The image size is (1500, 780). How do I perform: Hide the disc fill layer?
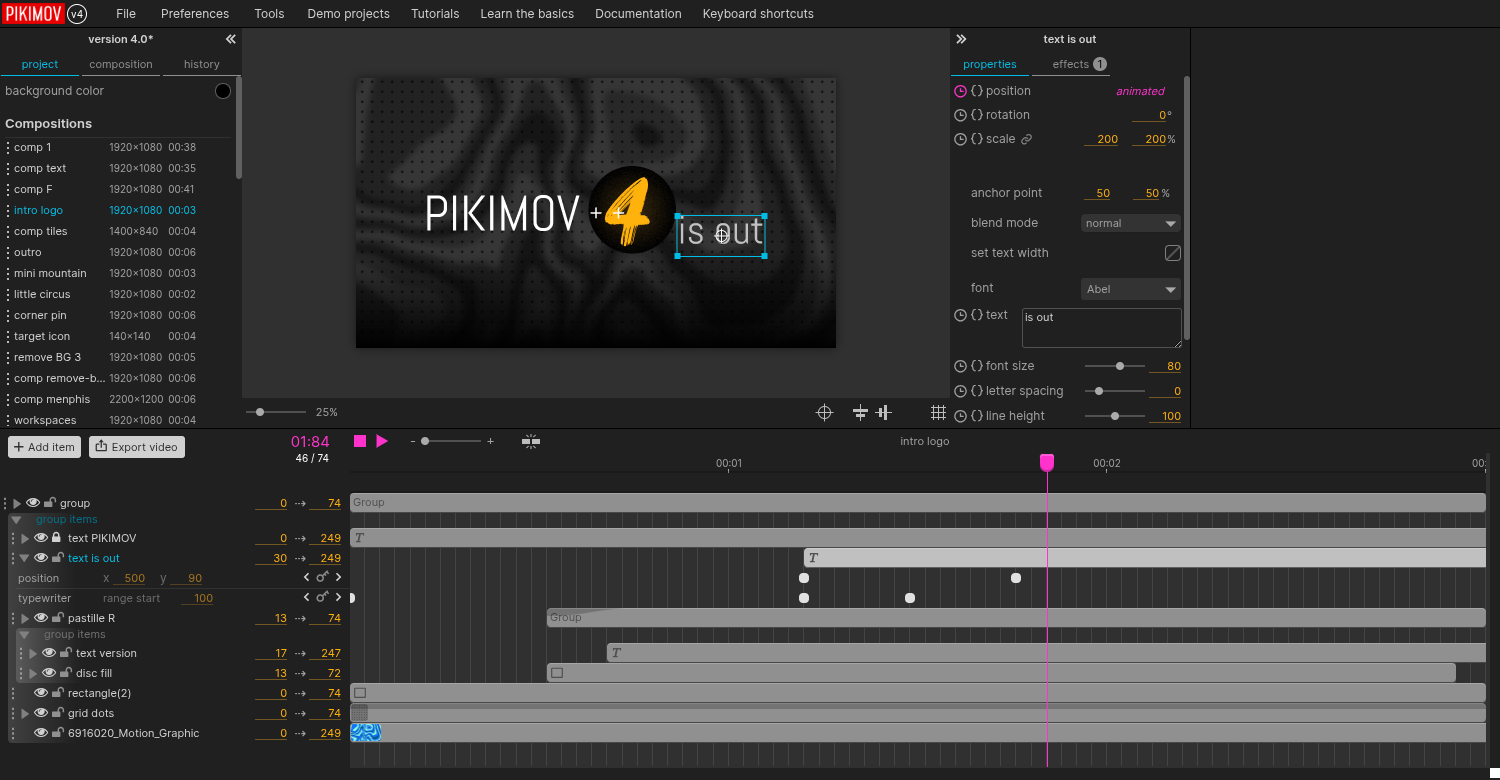click(x=49, y=673)
